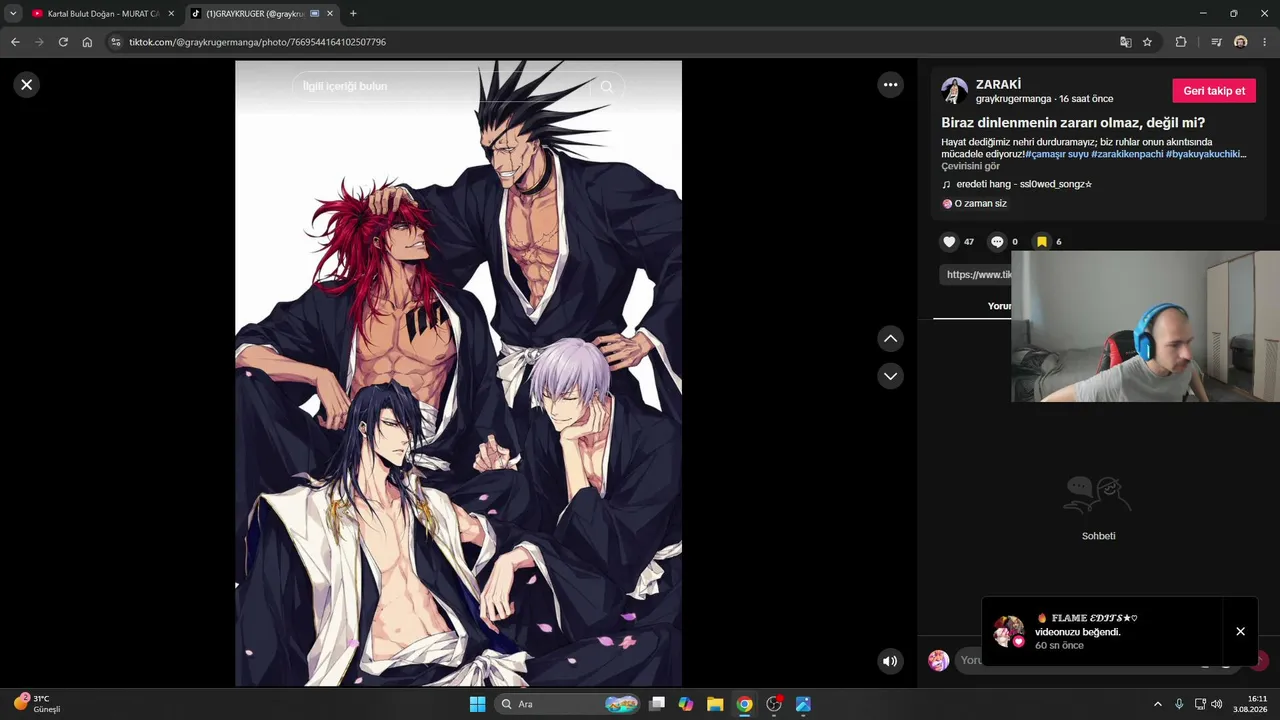This screenshot has height=720, width=1280.
Task: Open the graykrugermanga username link
Action: tap(1013, 99)
